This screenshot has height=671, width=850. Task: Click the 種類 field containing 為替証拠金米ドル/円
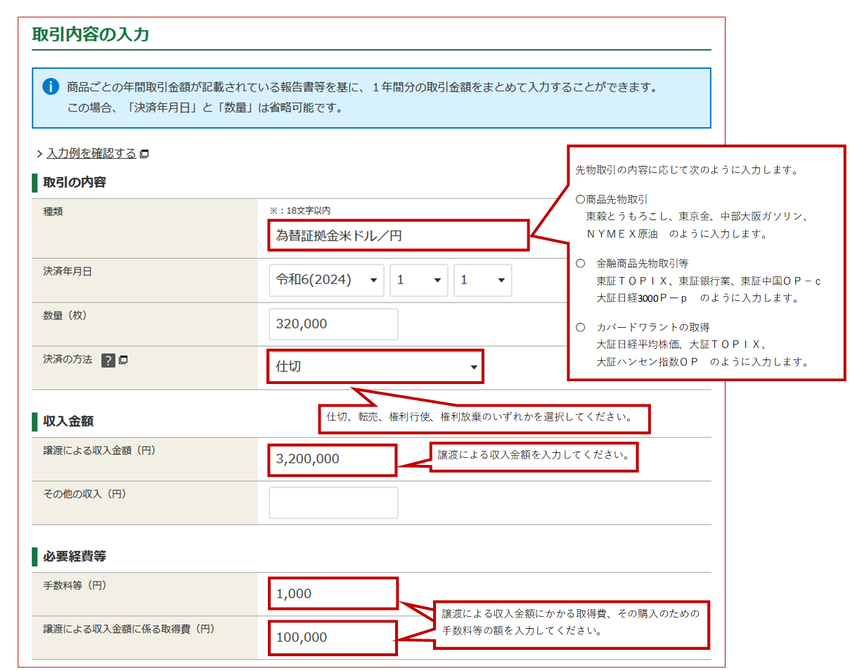[x=397, y=236]
